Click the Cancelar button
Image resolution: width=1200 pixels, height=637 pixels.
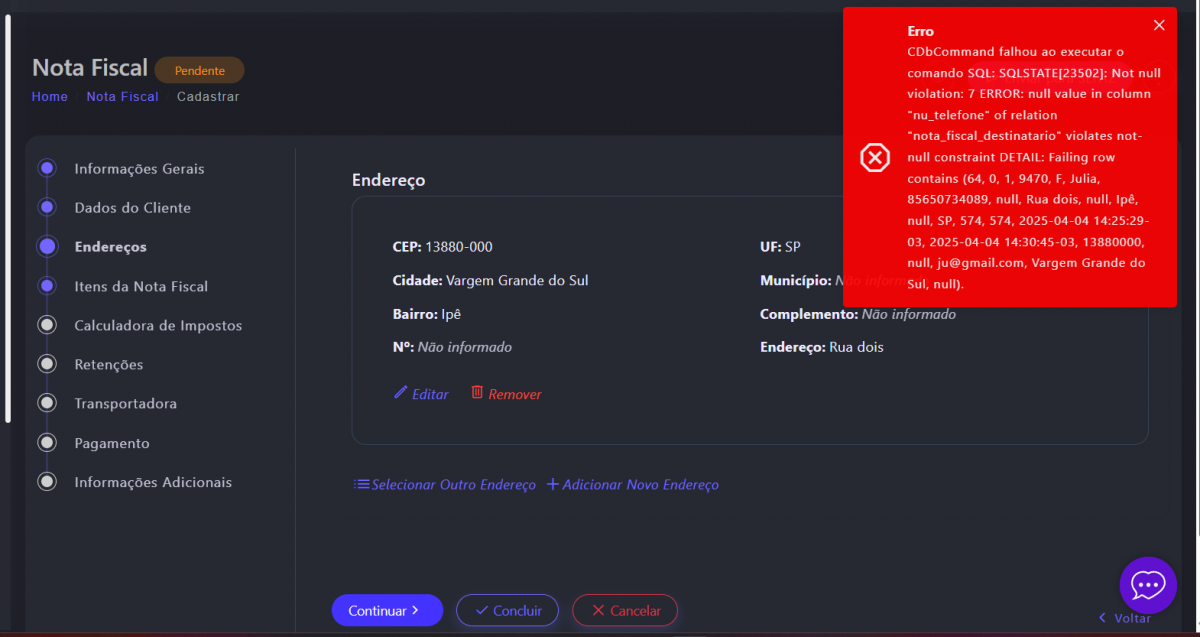pyautogui.click(x=624, y=610)
